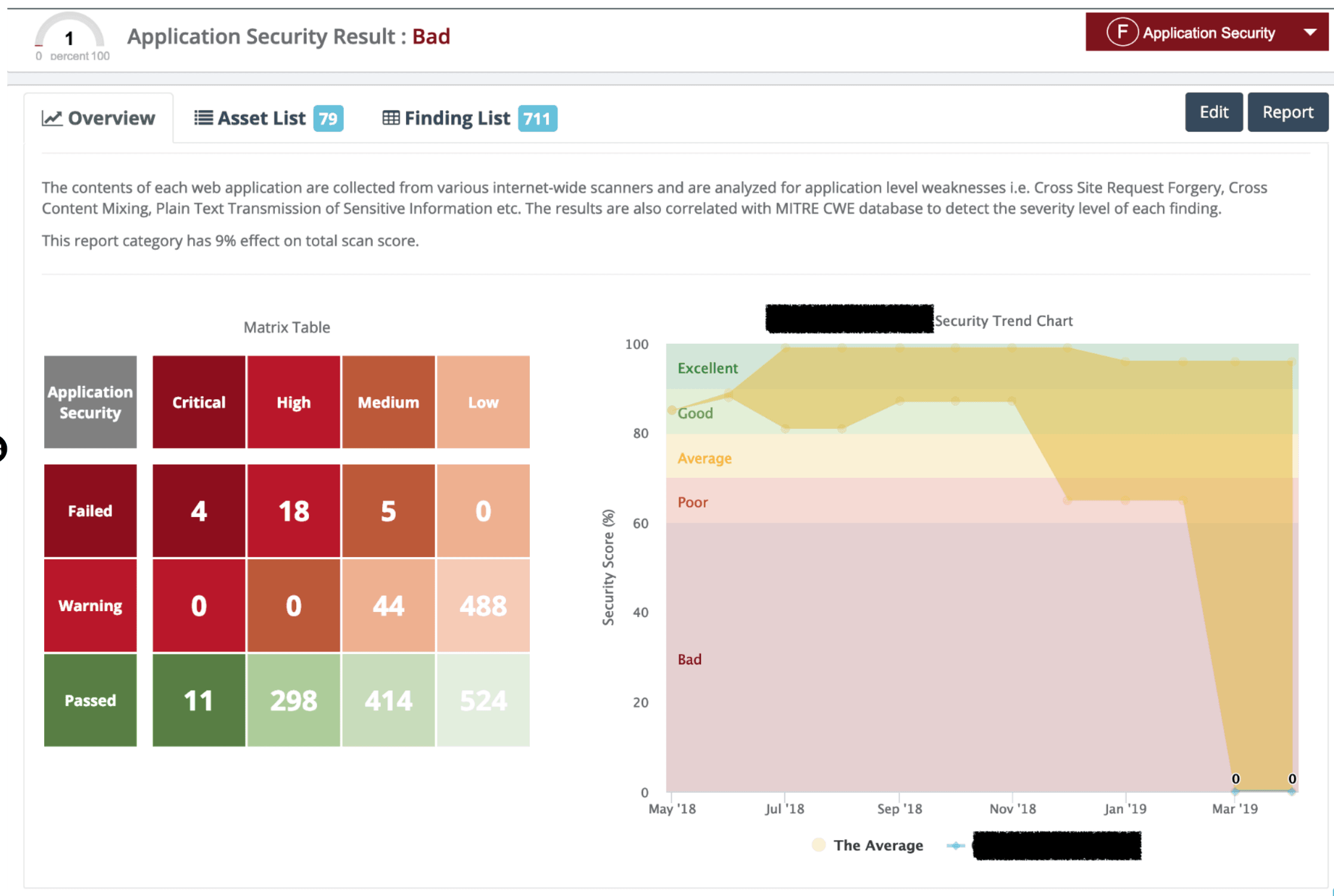Viewport: 1334px width, 896px height.
Task: Click the Passed row cell showing 524
Action: (483, 700)
